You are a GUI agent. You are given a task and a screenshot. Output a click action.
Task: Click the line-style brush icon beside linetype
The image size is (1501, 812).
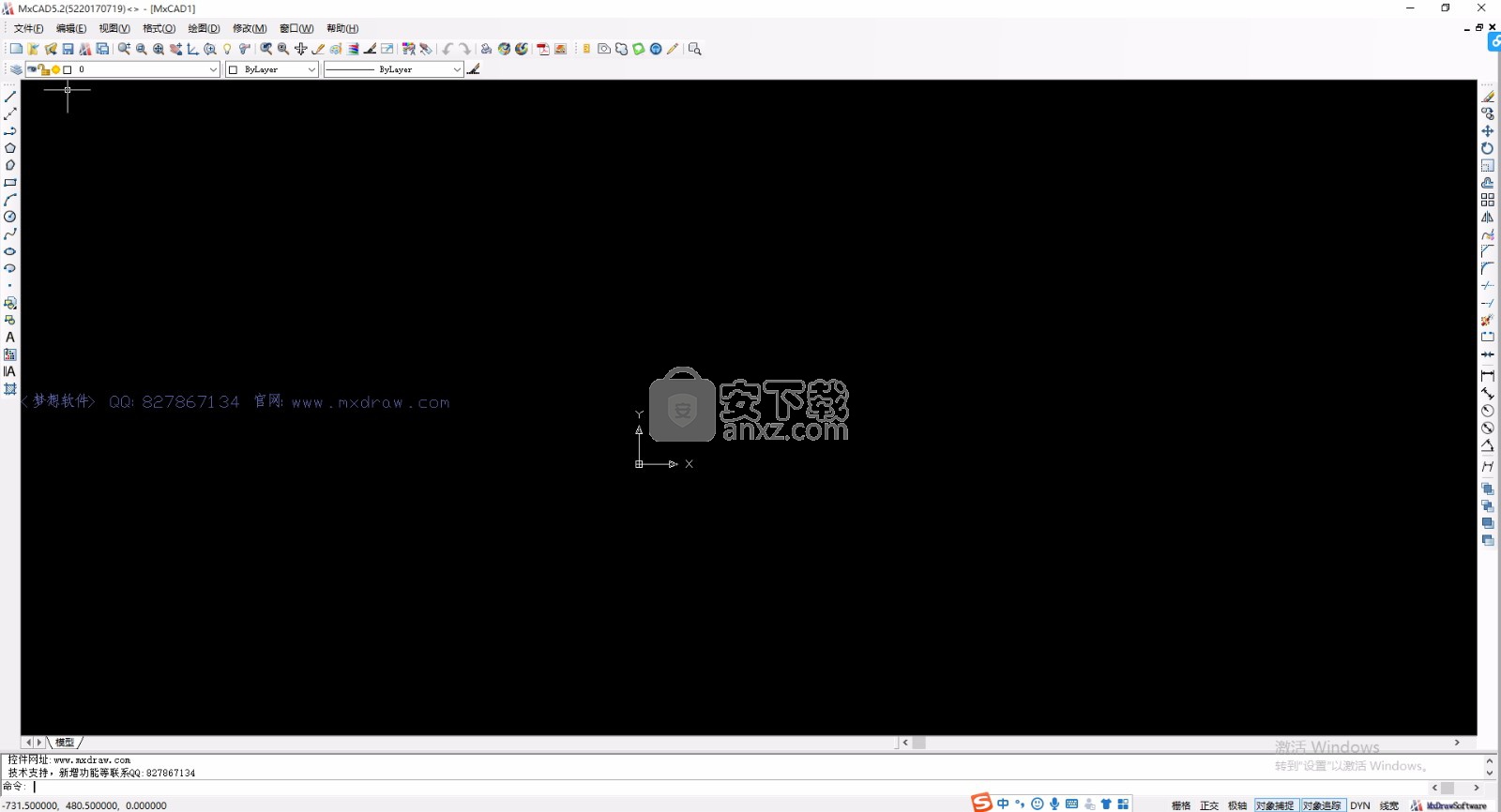(x=474, y=69)
